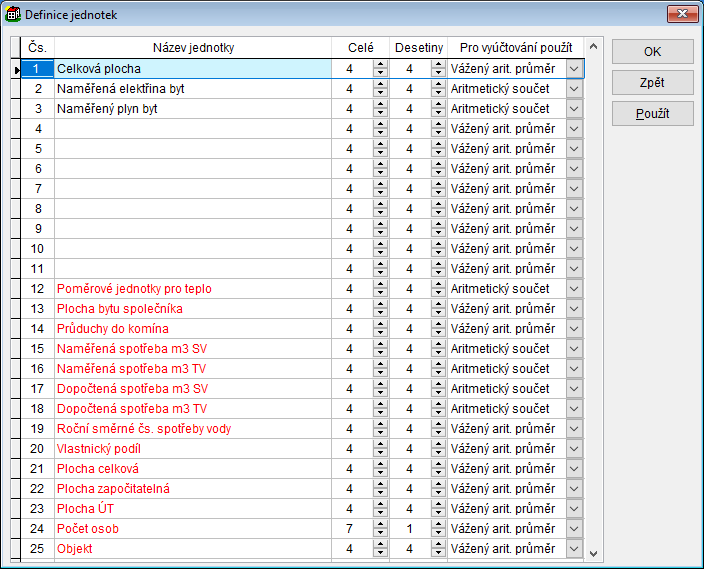Open calculation type dropdown for Počet osob
704x569 pixels.
point(574,529)
